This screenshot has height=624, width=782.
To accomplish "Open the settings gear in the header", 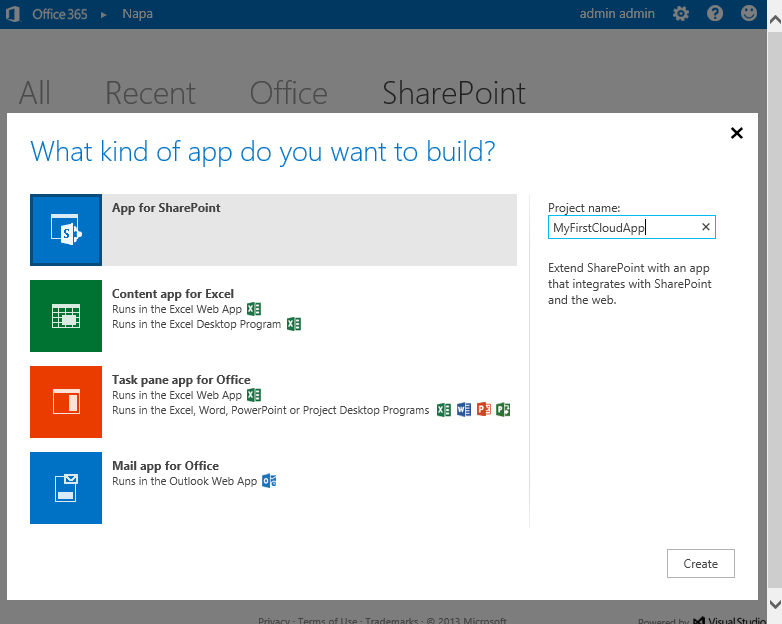I will pyautogui.click(x=681, y=14).
